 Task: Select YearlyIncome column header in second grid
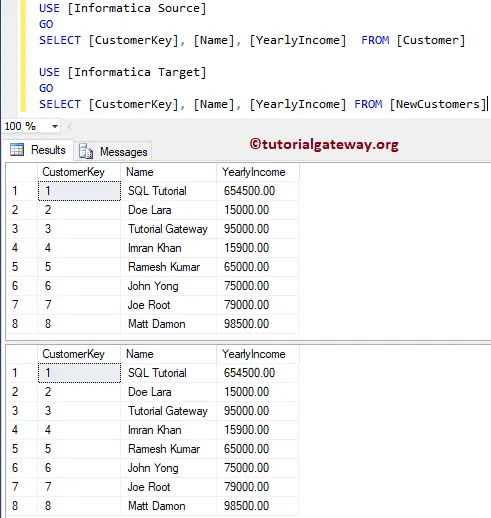pos(257,354)
